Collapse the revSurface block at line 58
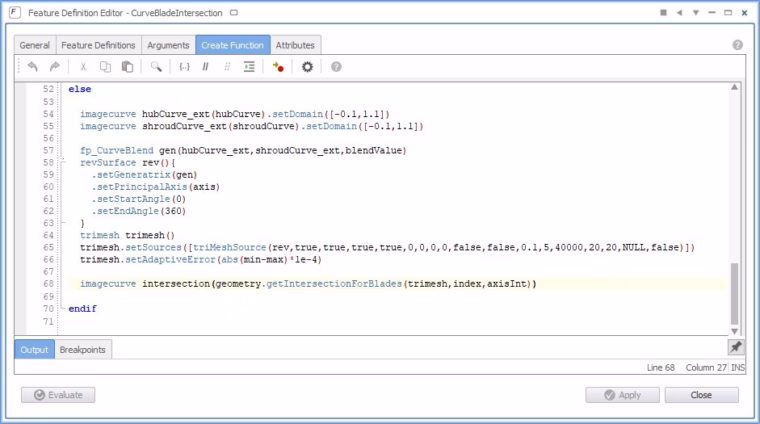 (x=63, y=162)
